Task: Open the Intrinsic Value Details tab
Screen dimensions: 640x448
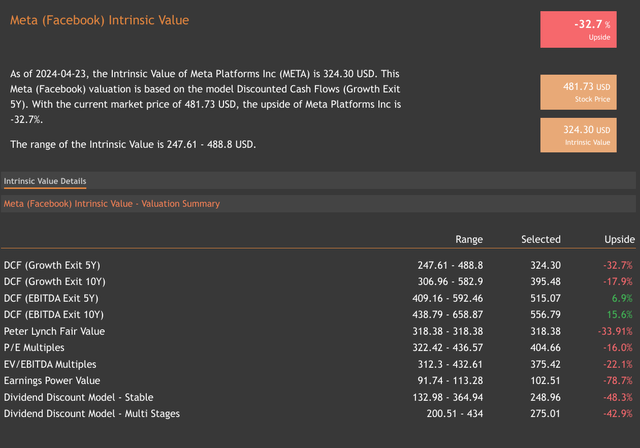Action: [x=45, y=181]
